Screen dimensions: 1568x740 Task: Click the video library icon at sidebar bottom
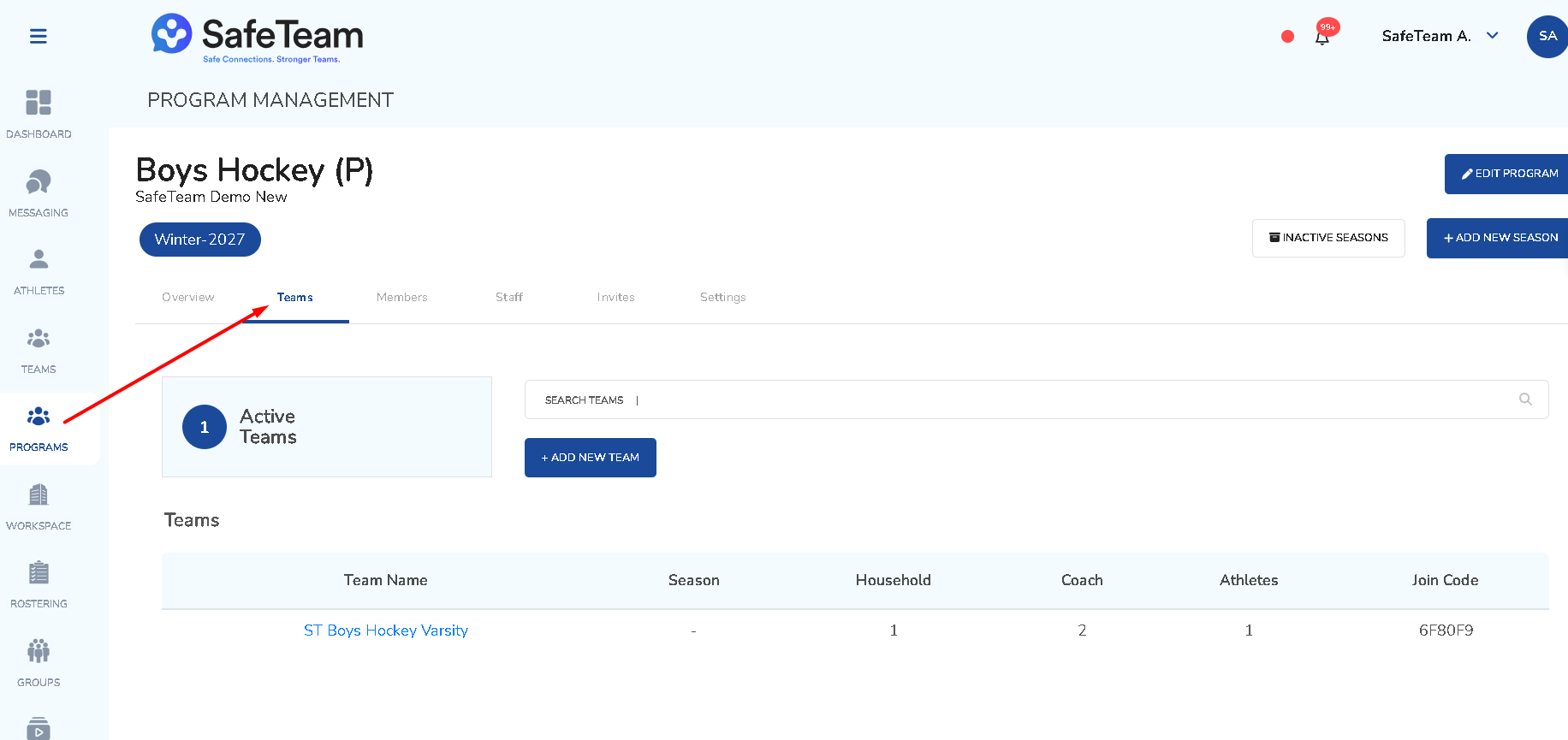[x=39, y=728]
